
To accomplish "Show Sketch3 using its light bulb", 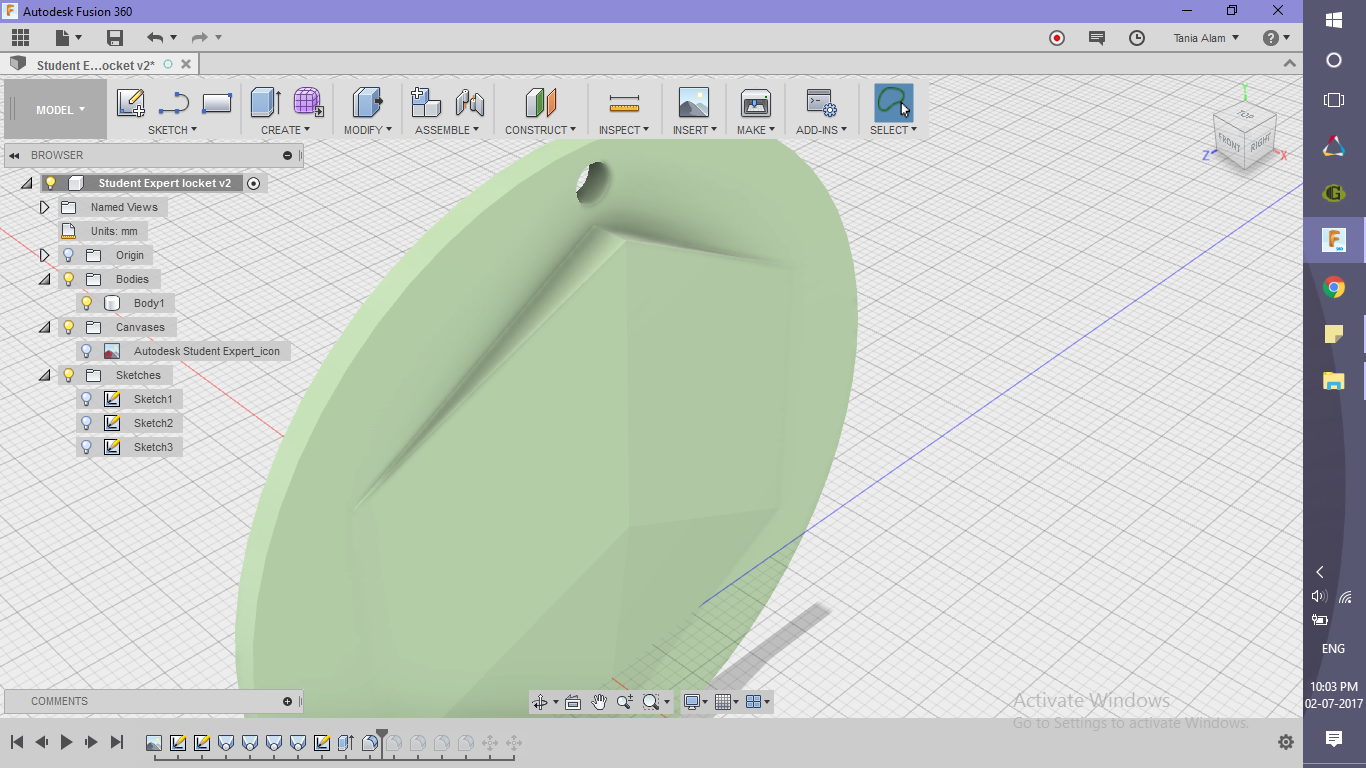I will click(87, 447).
